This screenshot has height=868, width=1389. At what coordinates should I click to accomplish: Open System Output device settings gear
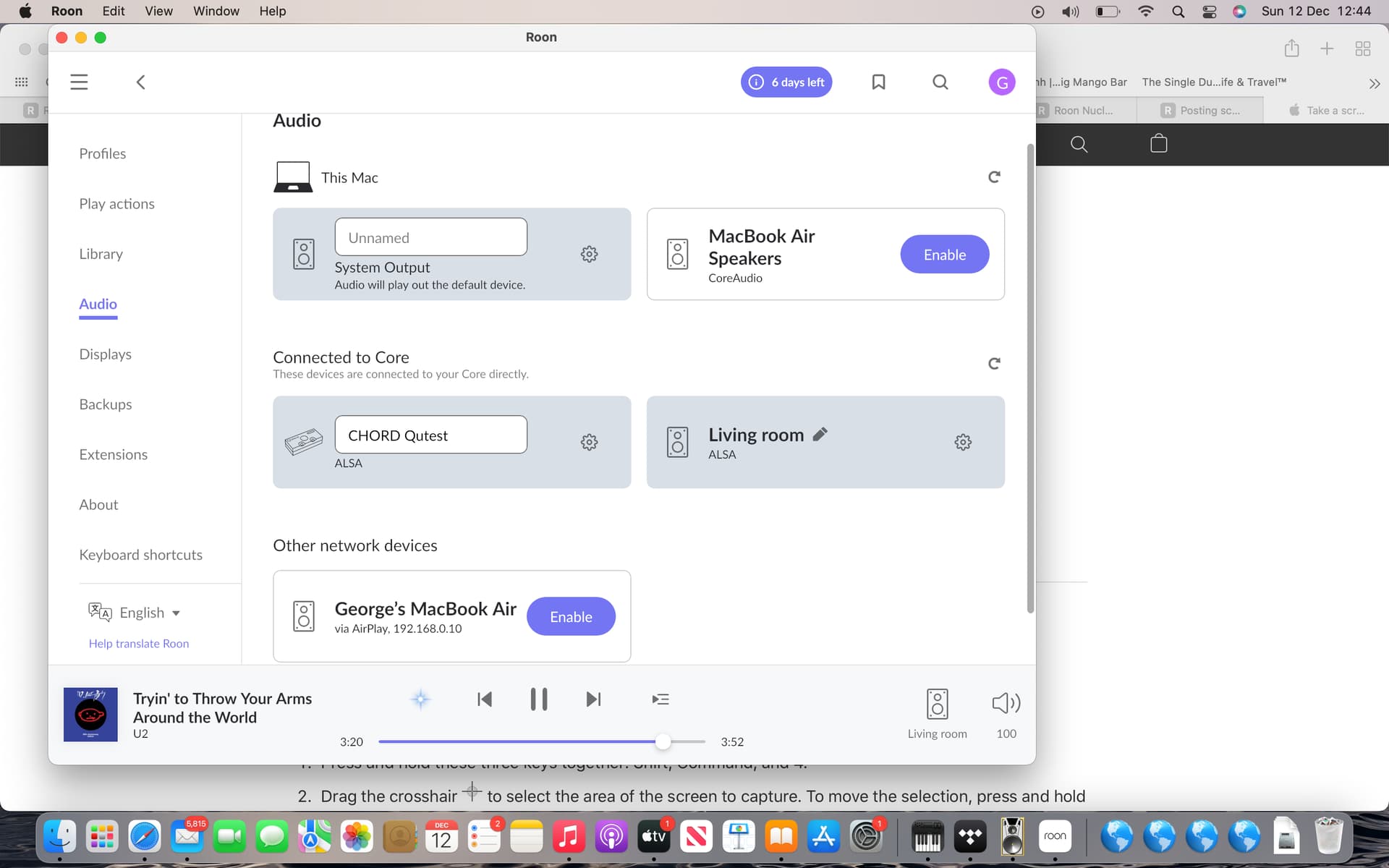tap(589, 254)
